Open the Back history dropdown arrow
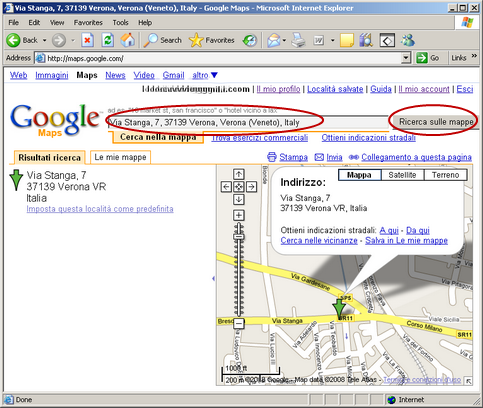483x408 pixels. click(44, 40)
